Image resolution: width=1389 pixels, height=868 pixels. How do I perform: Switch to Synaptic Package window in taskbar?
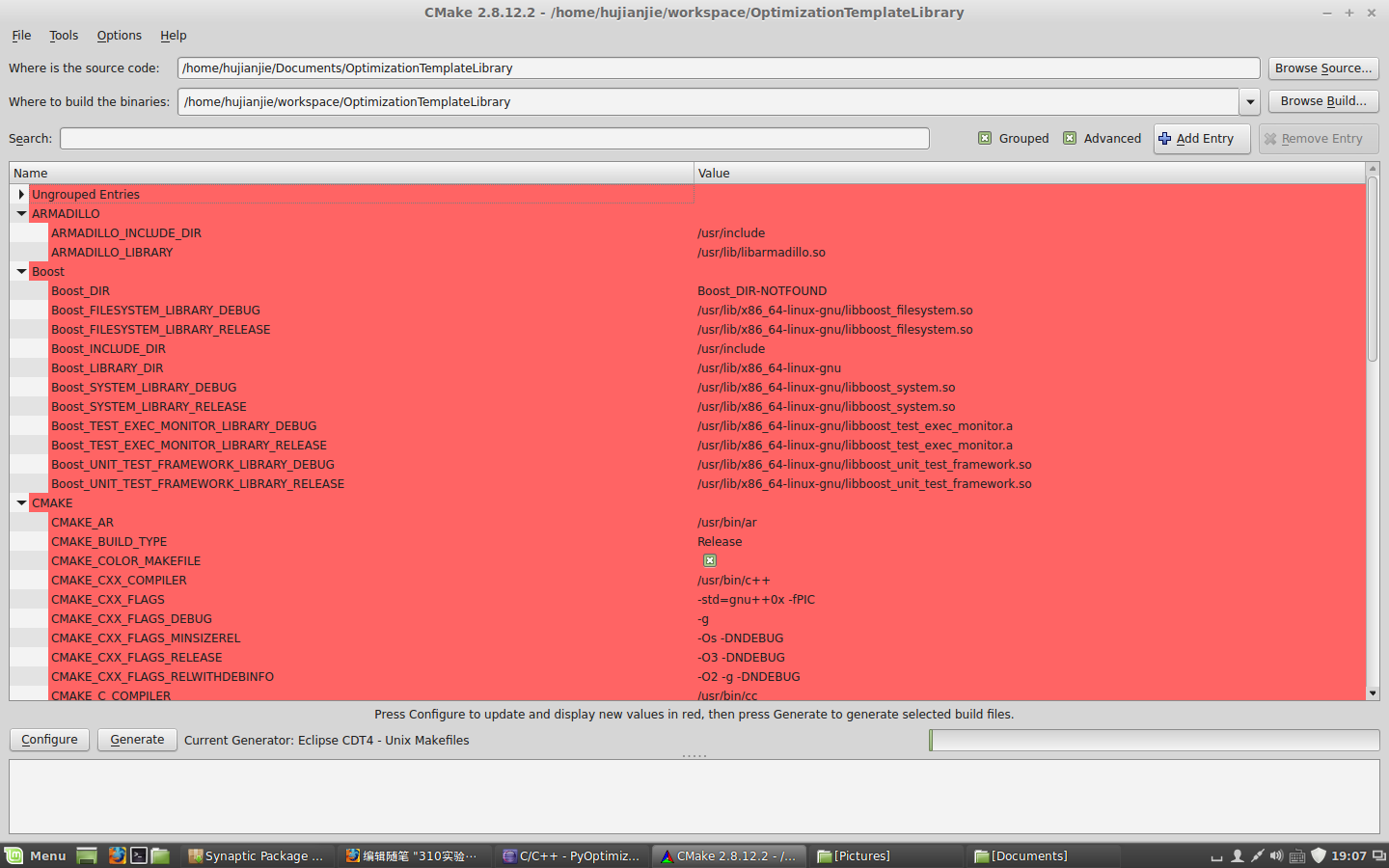(x=258, y=855)
